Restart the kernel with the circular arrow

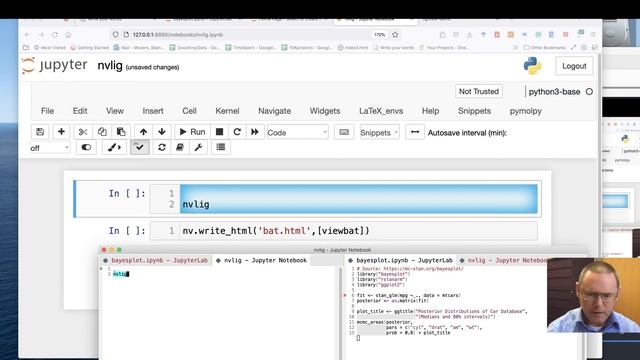tap(237, 132)
